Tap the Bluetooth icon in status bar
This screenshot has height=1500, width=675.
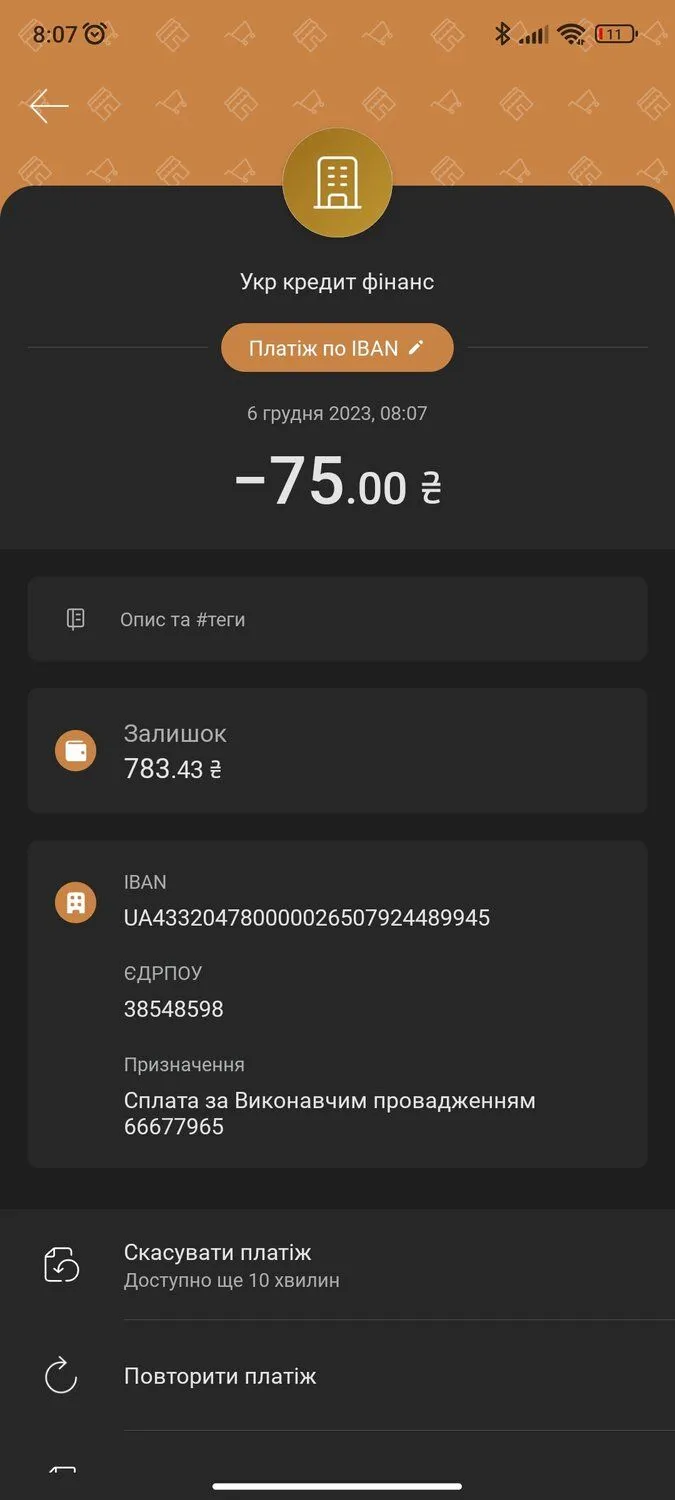(x=505, y=32)
